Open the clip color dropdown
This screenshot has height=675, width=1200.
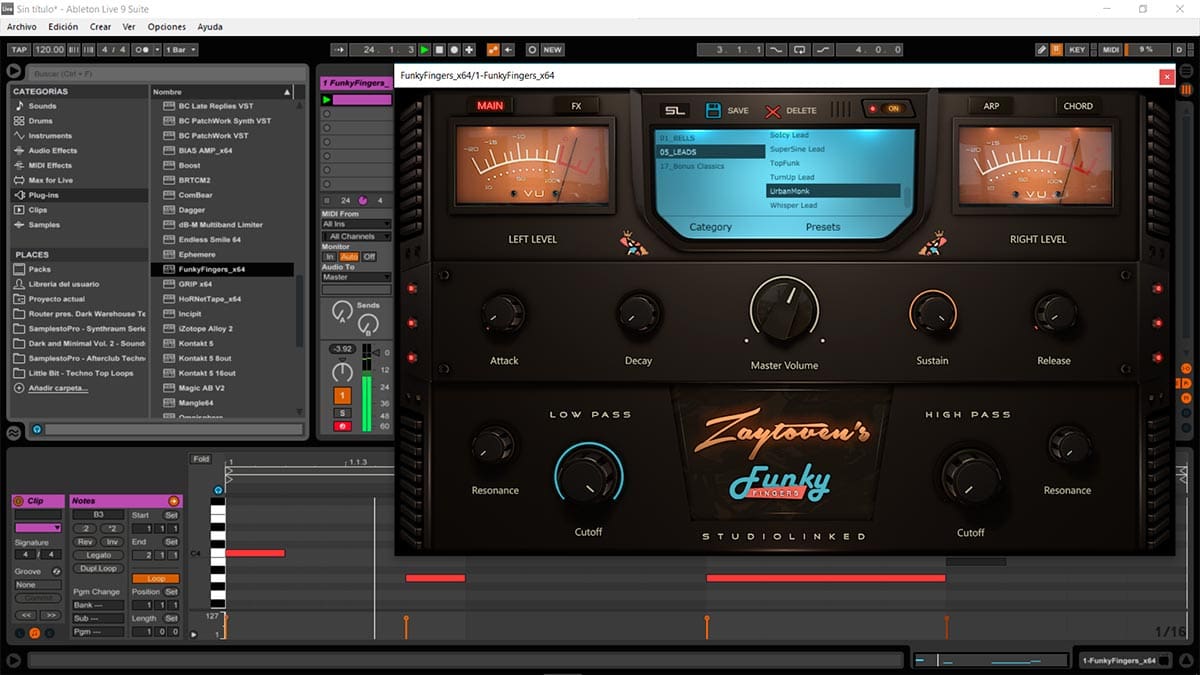tap(37, 527)
